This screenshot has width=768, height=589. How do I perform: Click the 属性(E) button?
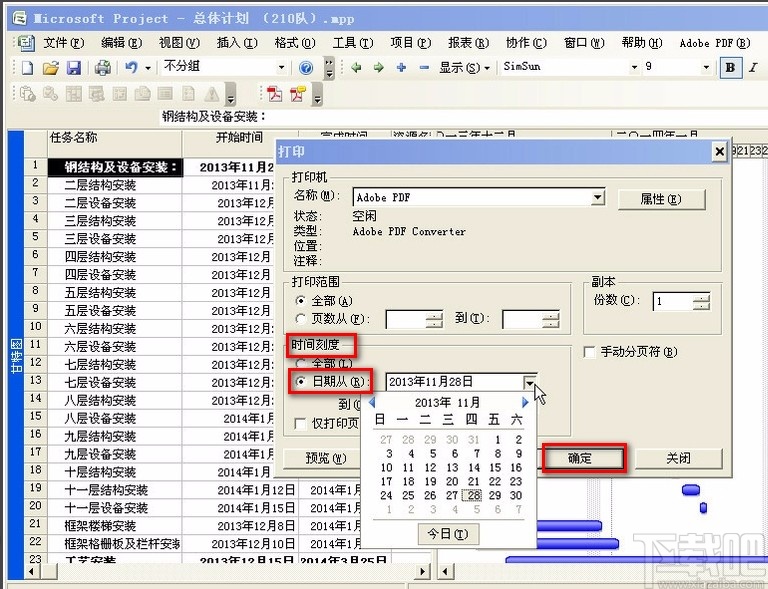coord(661,199)
